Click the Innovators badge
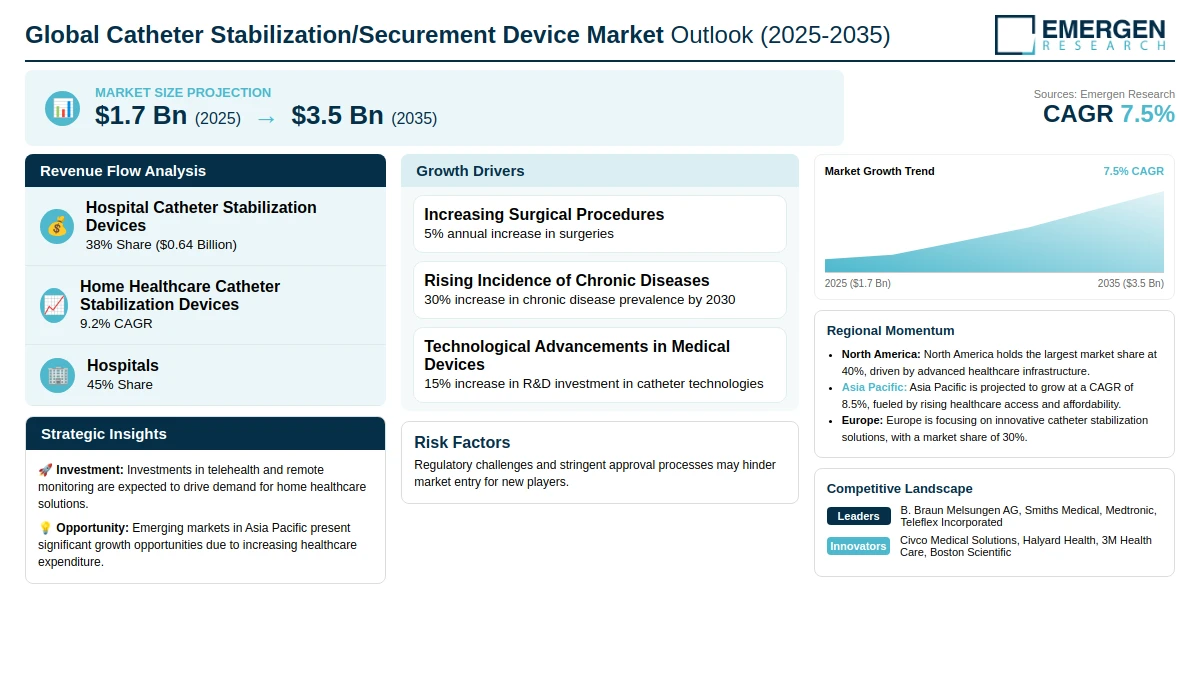 858,546
